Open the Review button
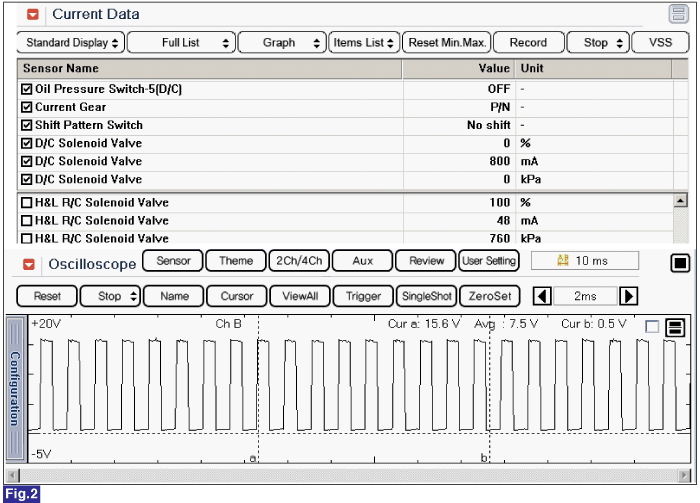Image resolution: width=700 pixels, height=503 pixels. tap(426, 261)
